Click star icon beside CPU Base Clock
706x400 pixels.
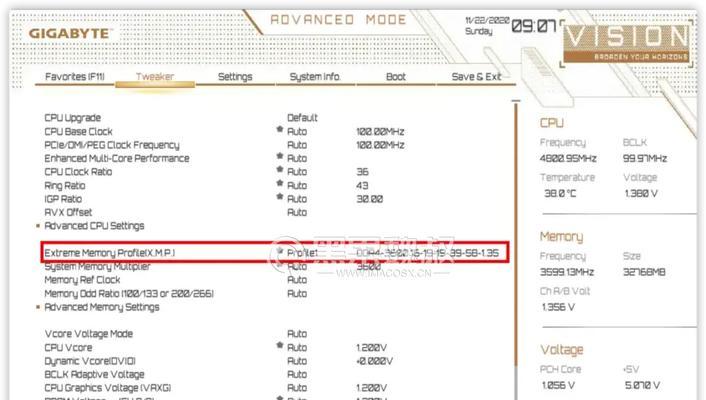[280, 130]
